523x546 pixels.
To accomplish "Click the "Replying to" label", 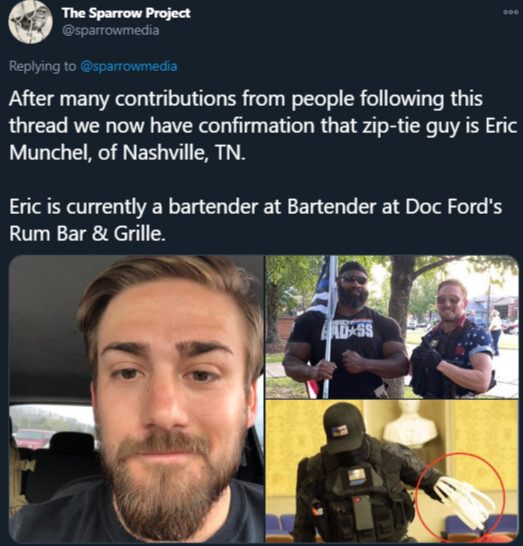I will point(42,66).
